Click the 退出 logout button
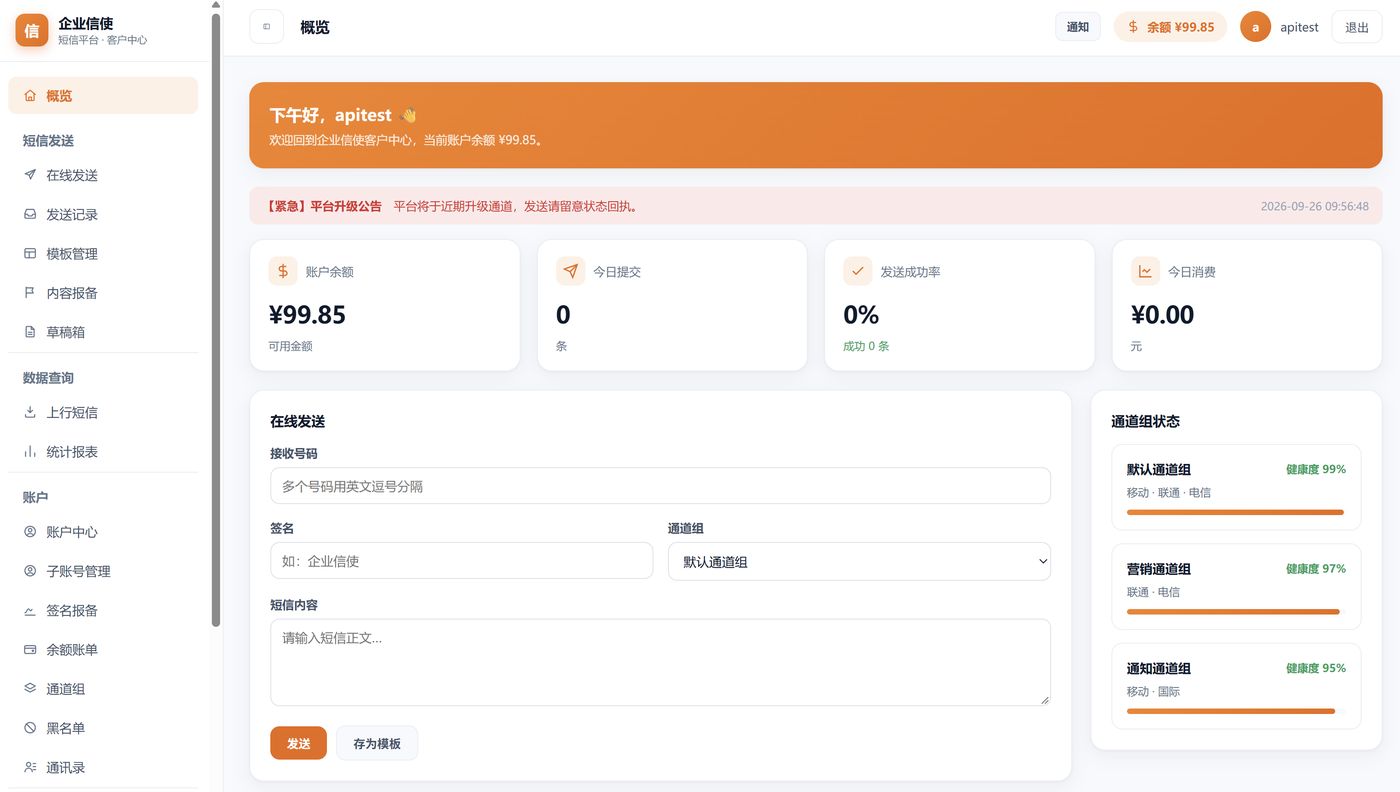The image size is (1400, 792). [x=1357, y=27]
